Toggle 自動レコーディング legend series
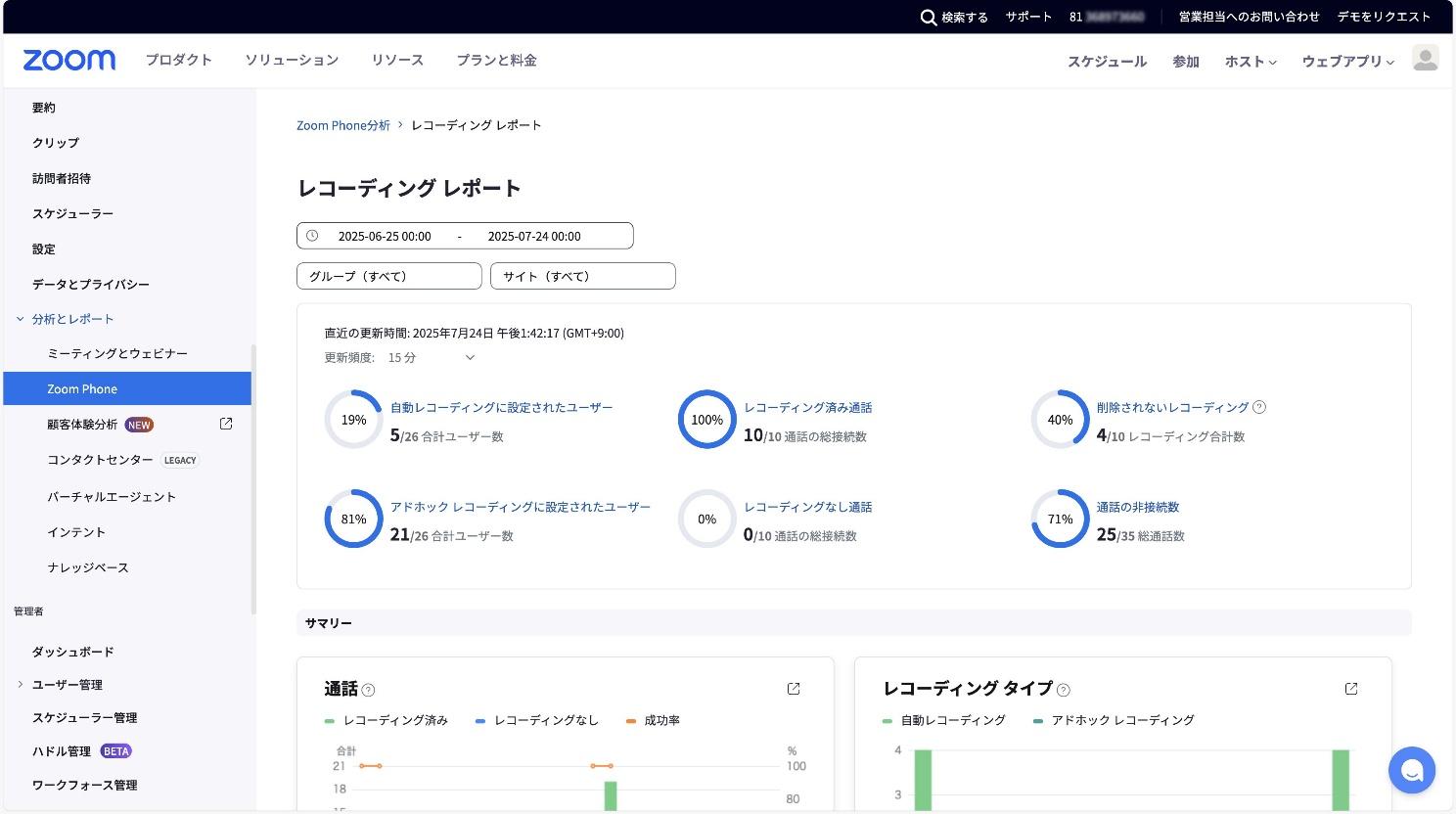This screenshot has width=1456, height=814. point(944,720)
